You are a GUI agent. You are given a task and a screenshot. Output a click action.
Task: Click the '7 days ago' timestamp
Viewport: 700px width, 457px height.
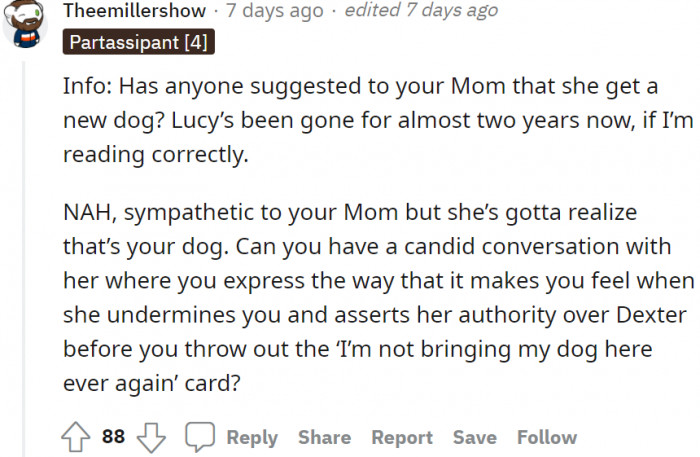[x=275, y=10]
